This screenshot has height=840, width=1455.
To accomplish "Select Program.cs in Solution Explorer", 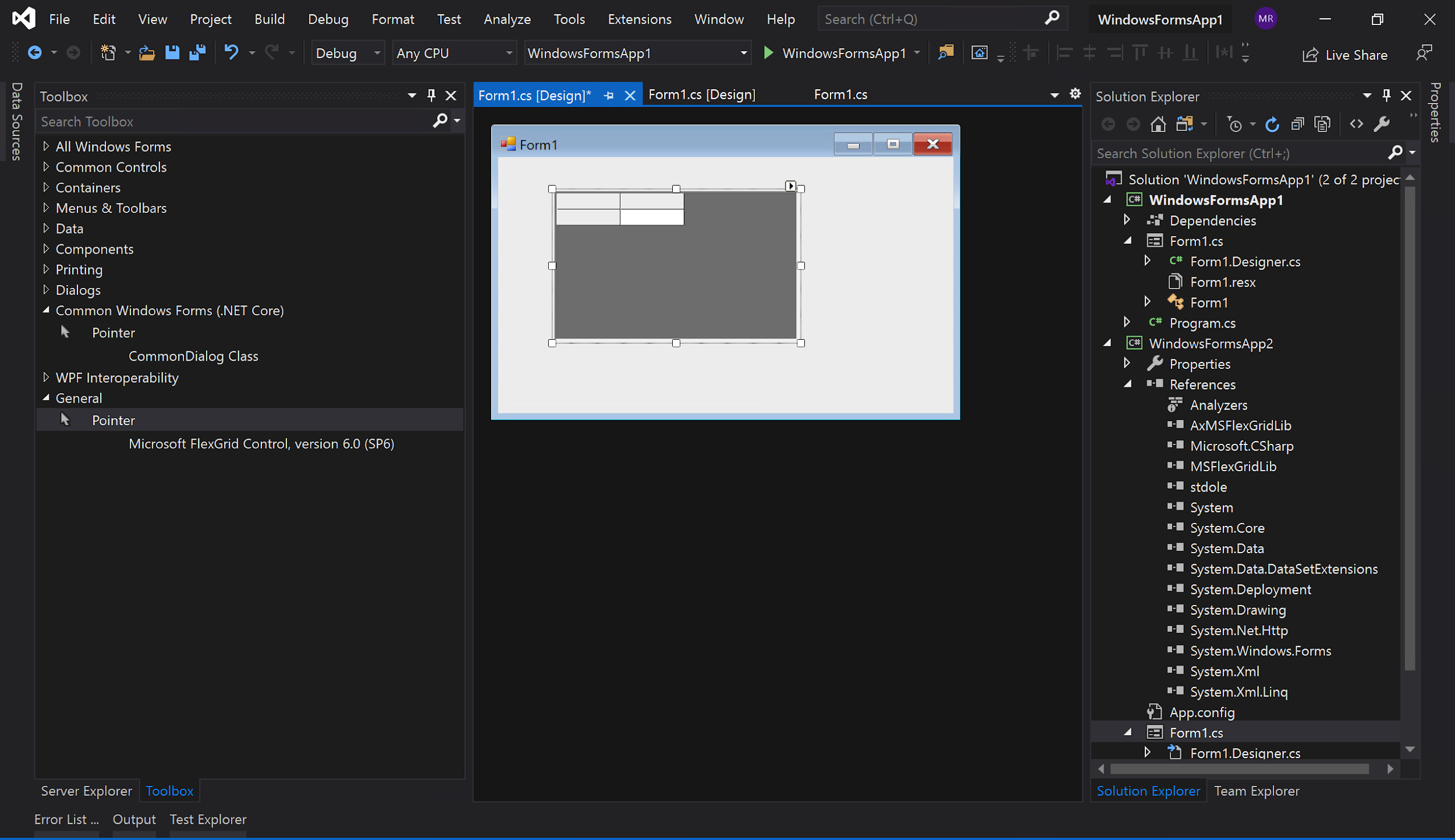I will pos(1202,323).
